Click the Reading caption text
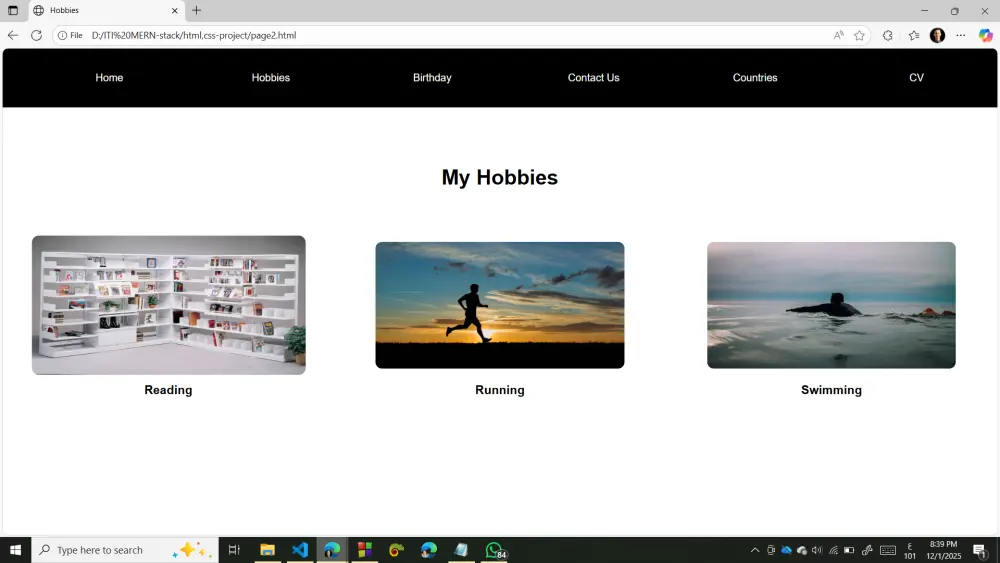 point(168,390)
